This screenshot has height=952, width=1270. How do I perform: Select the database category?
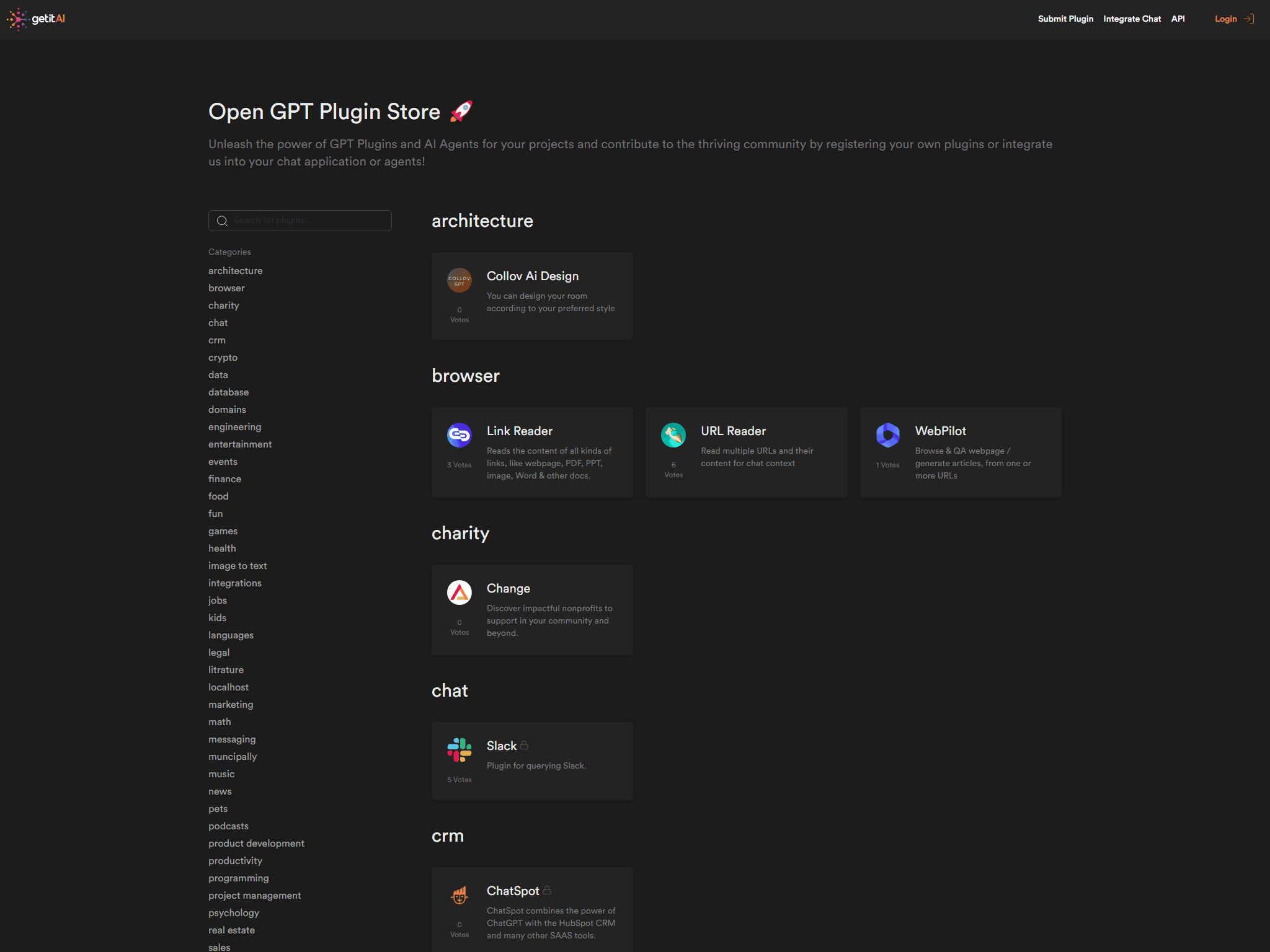(x=229, y=392)
